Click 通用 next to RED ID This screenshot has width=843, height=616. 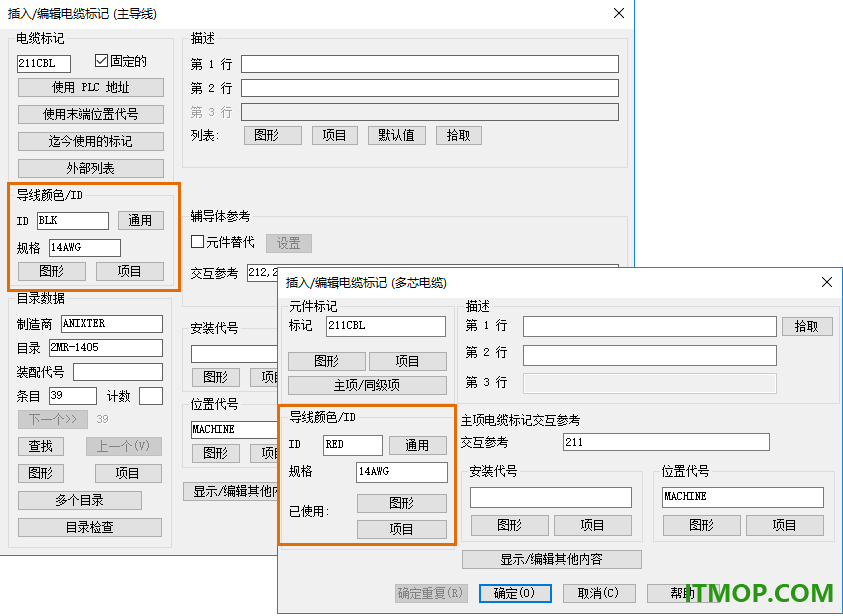coord(418,445)
